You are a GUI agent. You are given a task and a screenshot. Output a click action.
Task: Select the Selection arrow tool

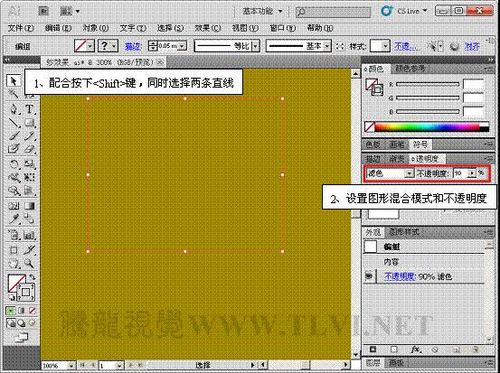pos(13,81)
